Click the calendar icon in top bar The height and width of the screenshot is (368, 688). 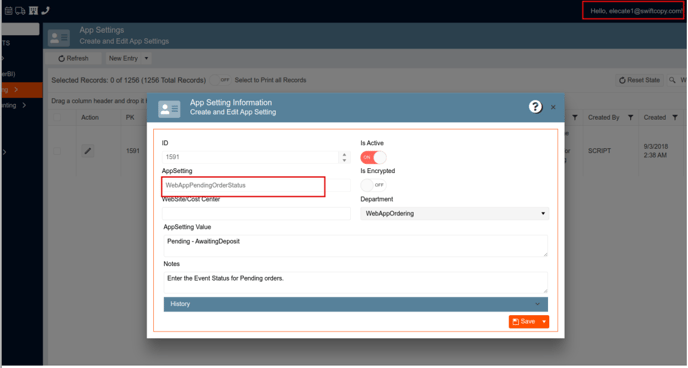pyautogui.click(x=8, y=11)
